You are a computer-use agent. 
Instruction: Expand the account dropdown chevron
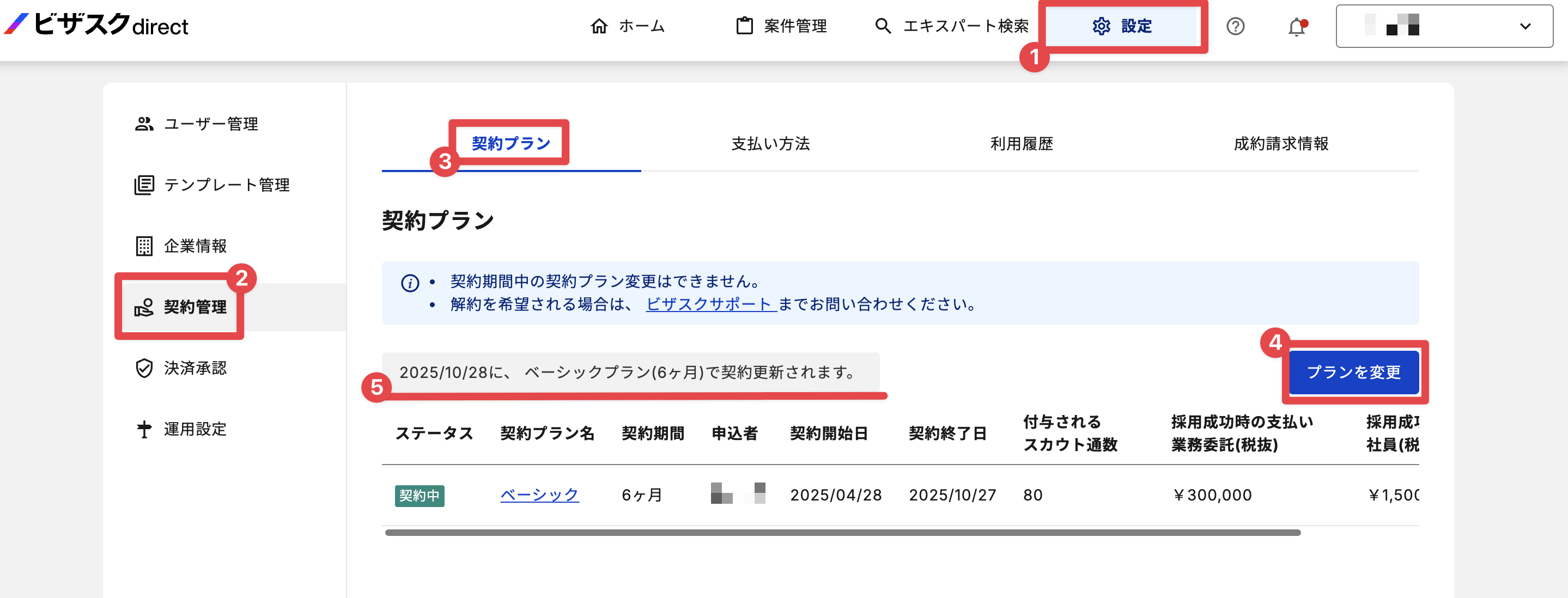click(x=1525, y=26)
